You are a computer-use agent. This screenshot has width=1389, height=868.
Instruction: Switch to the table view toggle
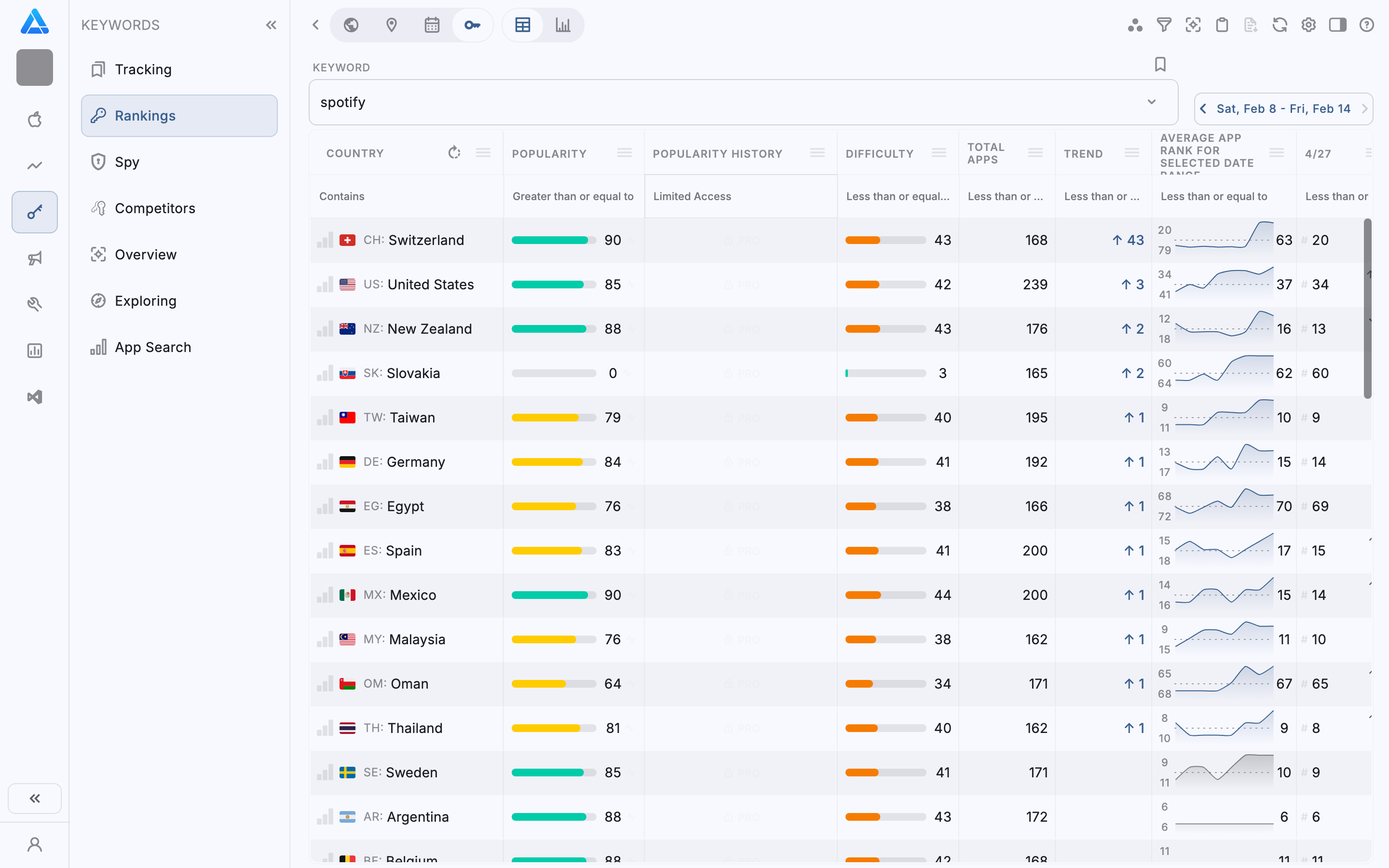[x=522, y=25]
